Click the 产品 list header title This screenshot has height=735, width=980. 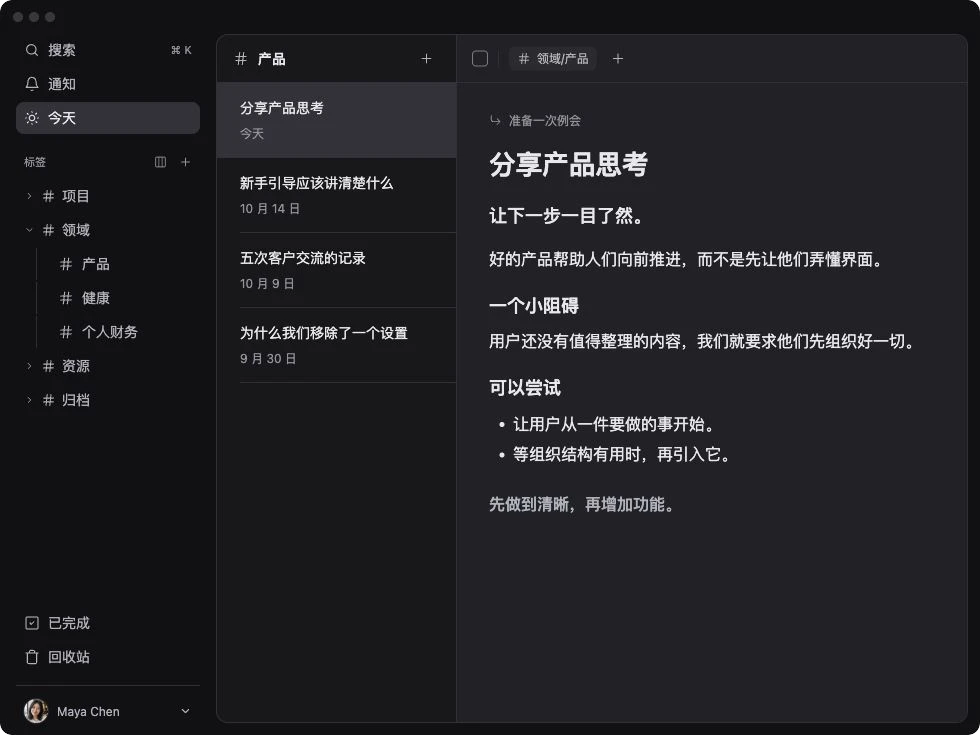pos(271,59)
